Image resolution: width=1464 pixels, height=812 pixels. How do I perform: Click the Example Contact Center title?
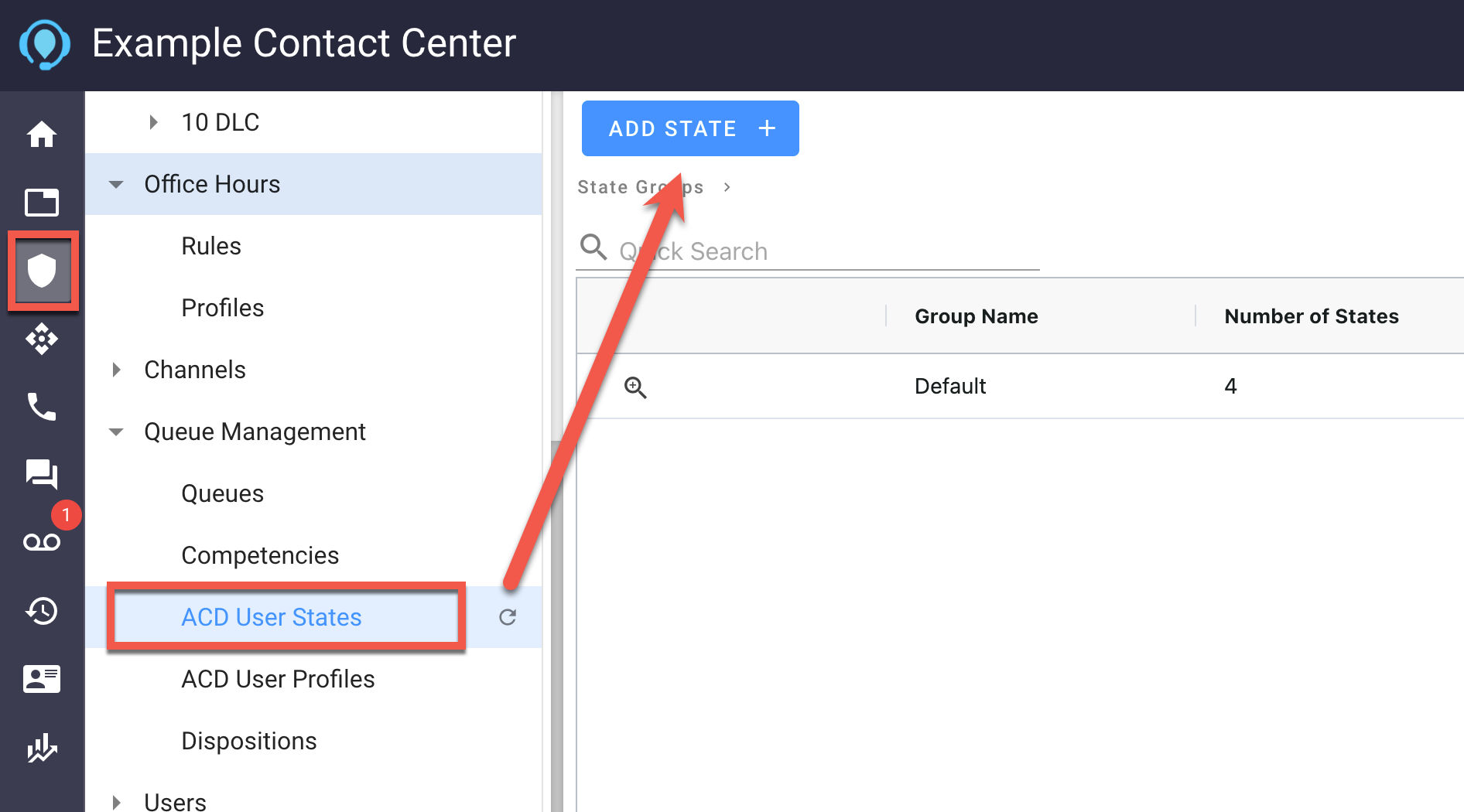click(x=304, y=43)
